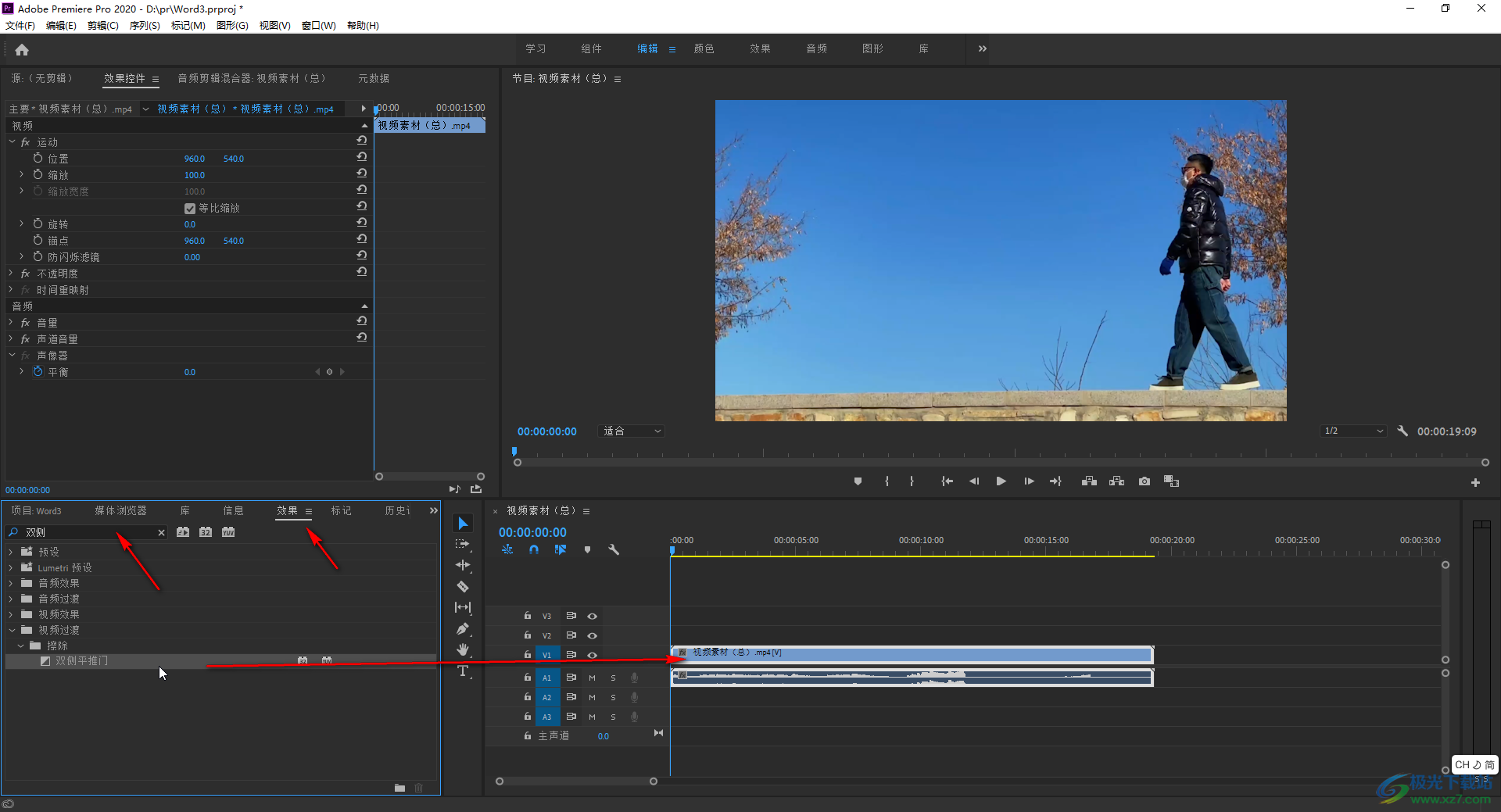Image resolution: width=1501 pixels, height=812 pixels.
Task: Add a marker in program monitor
Action: (x=858, y=481)
